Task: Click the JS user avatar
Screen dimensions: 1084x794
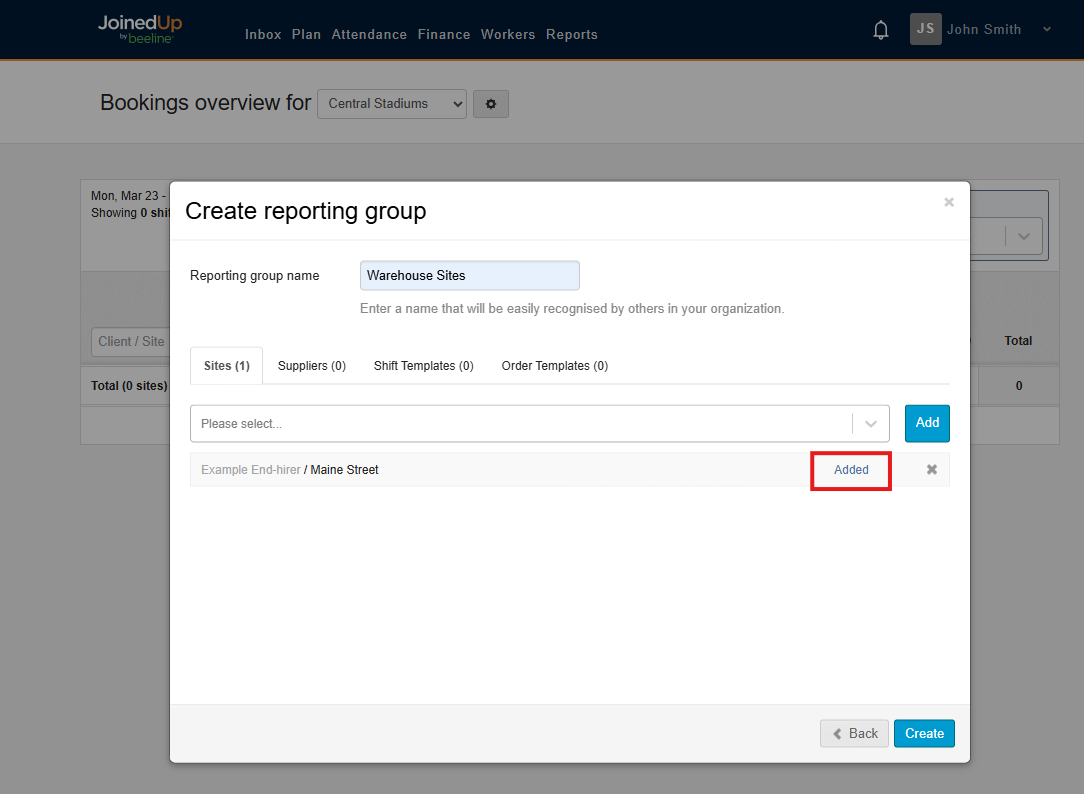Action: click(x=925, y=29)
